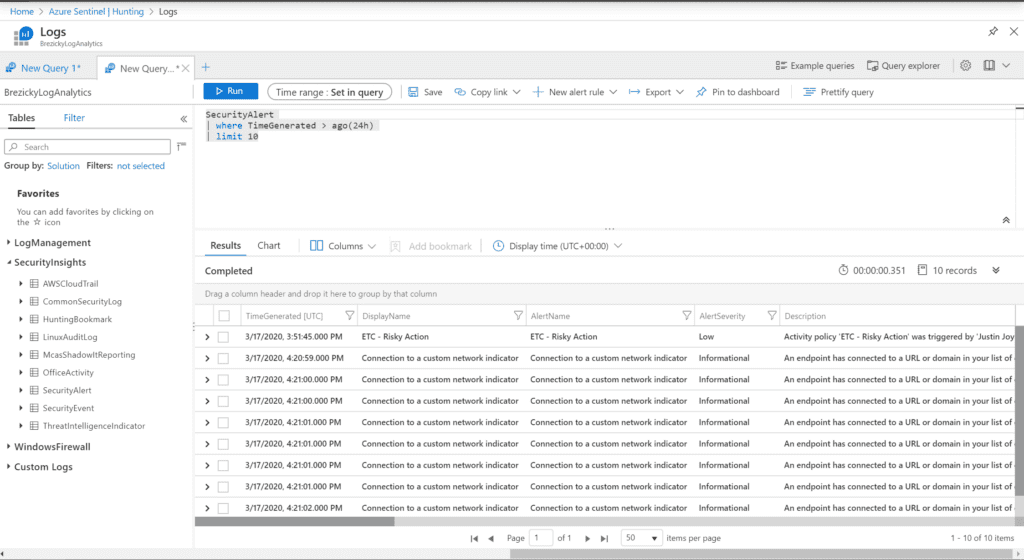Filter the TimeGenerated column
This screenshot has width=1024, height=560.
349,316
